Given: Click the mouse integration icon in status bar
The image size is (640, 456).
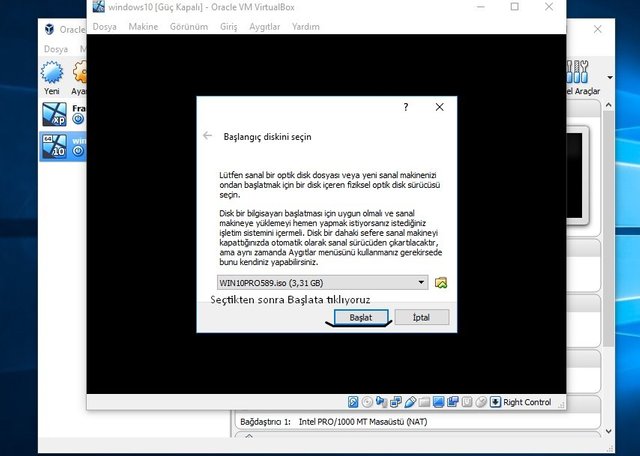Looking at the screenshot, I should coord(481,402).
